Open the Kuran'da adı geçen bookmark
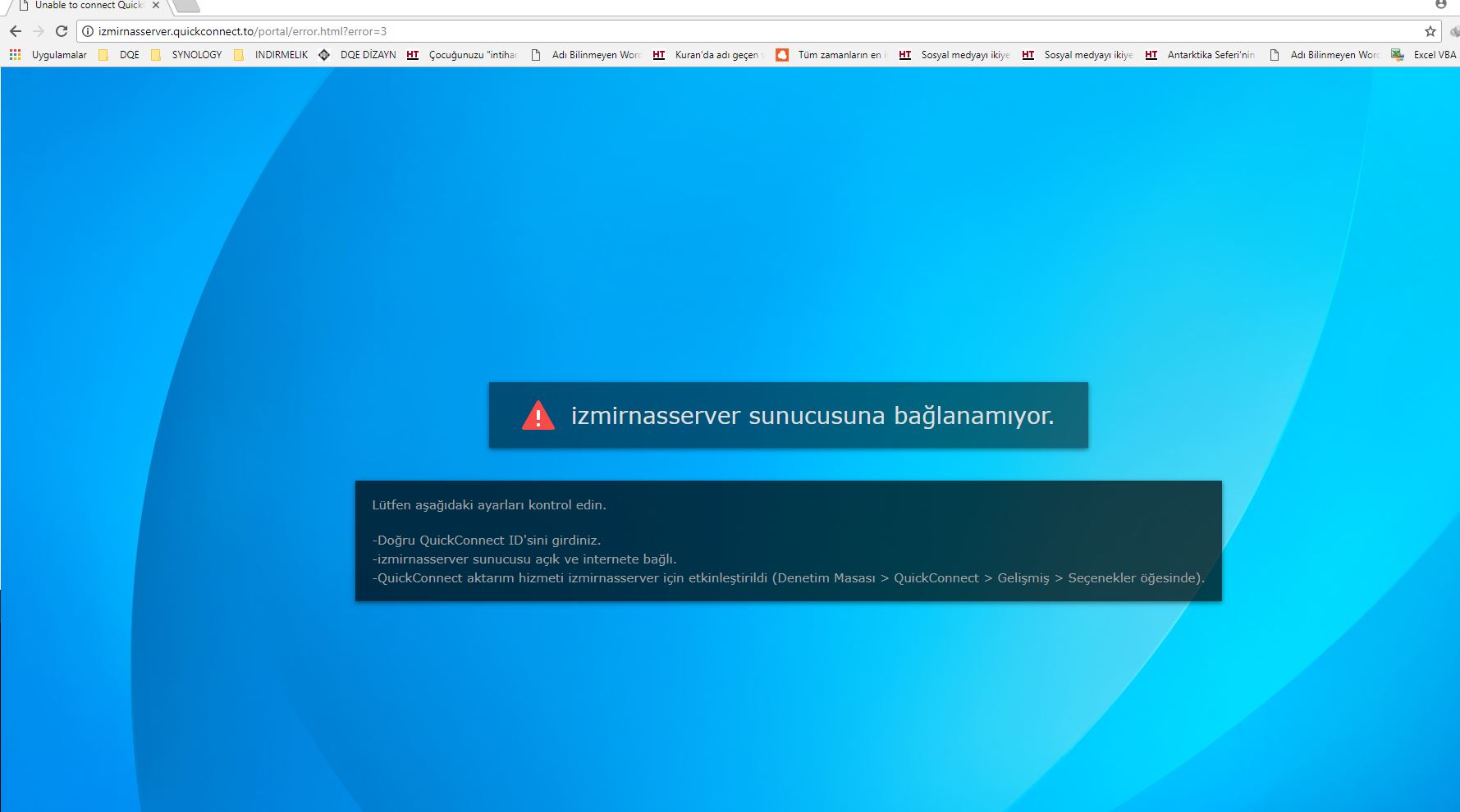Screen dimensions: 1460x812 (x=708, y=55)
